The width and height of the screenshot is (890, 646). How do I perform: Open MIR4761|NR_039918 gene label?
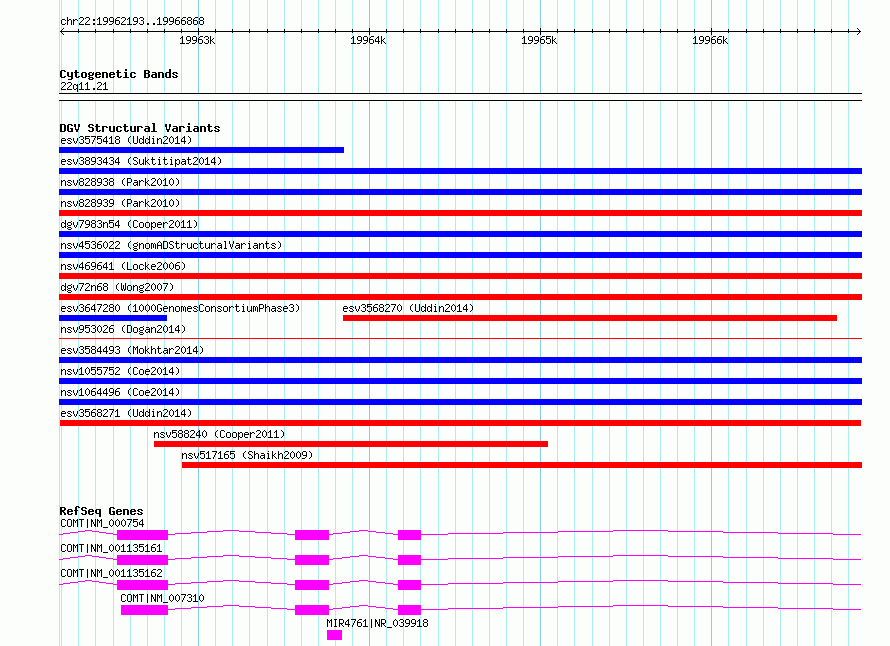pos(377,623)
